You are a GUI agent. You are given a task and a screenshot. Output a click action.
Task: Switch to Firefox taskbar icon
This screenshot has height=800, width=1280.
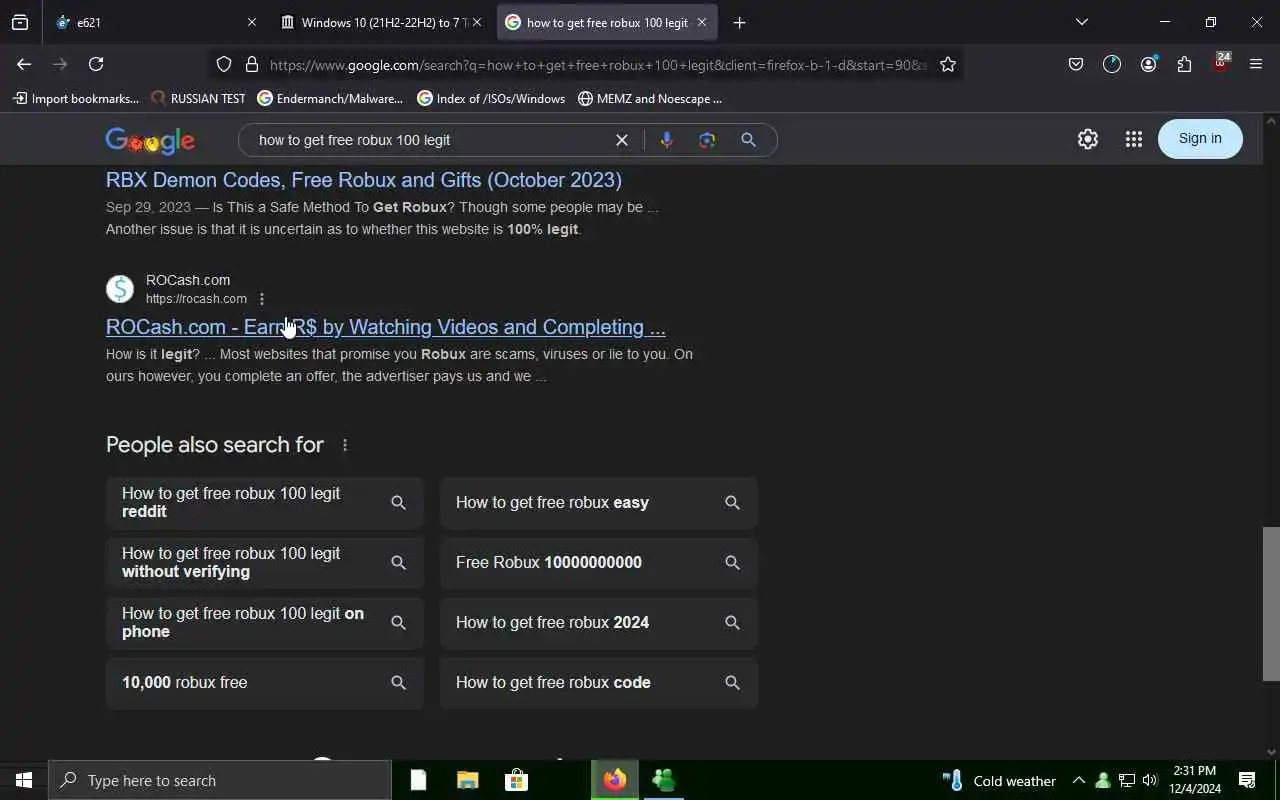click(x=614, y=780)
